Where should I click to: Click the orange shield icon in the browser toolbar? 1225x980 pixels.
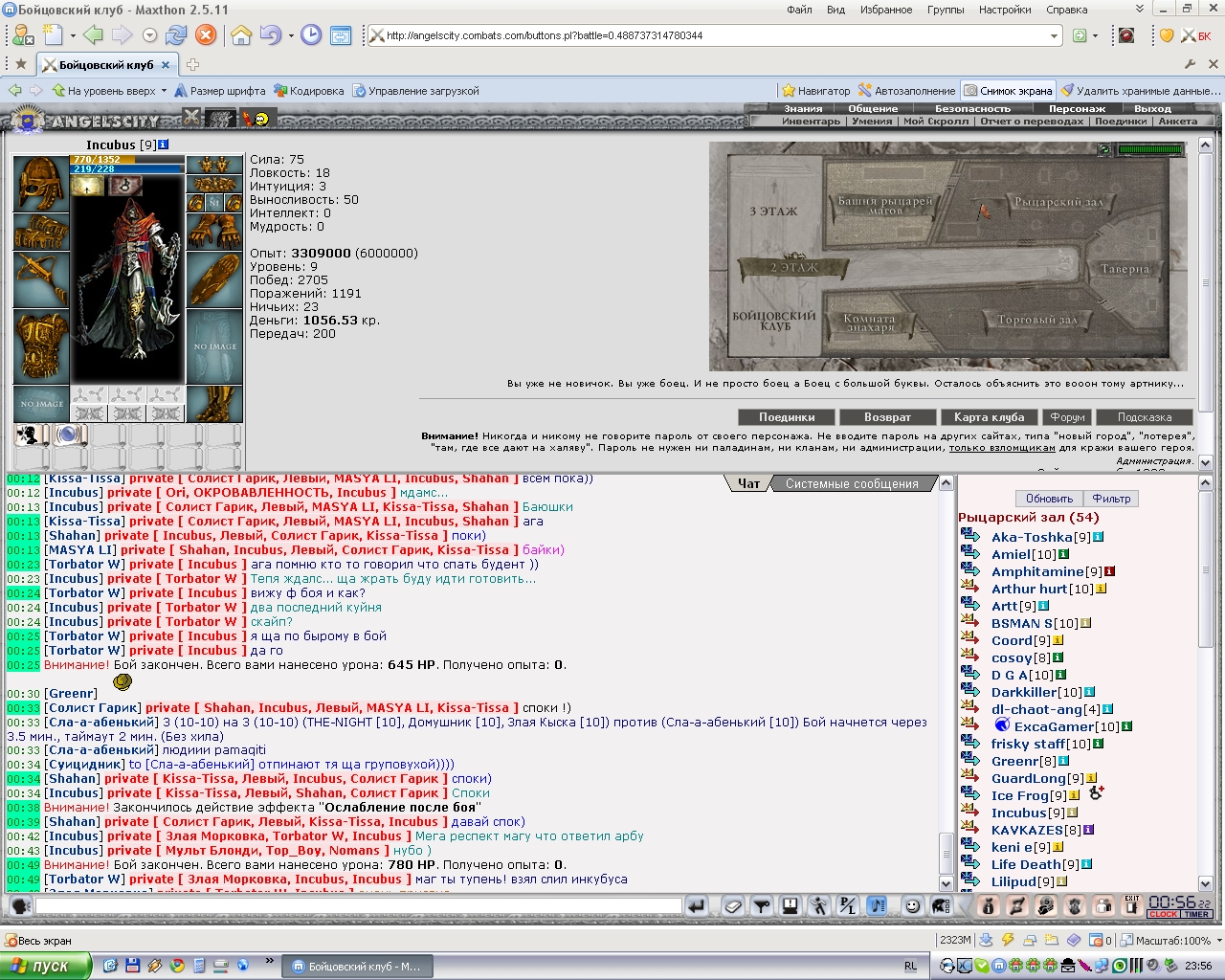[x=1167, y=35]
